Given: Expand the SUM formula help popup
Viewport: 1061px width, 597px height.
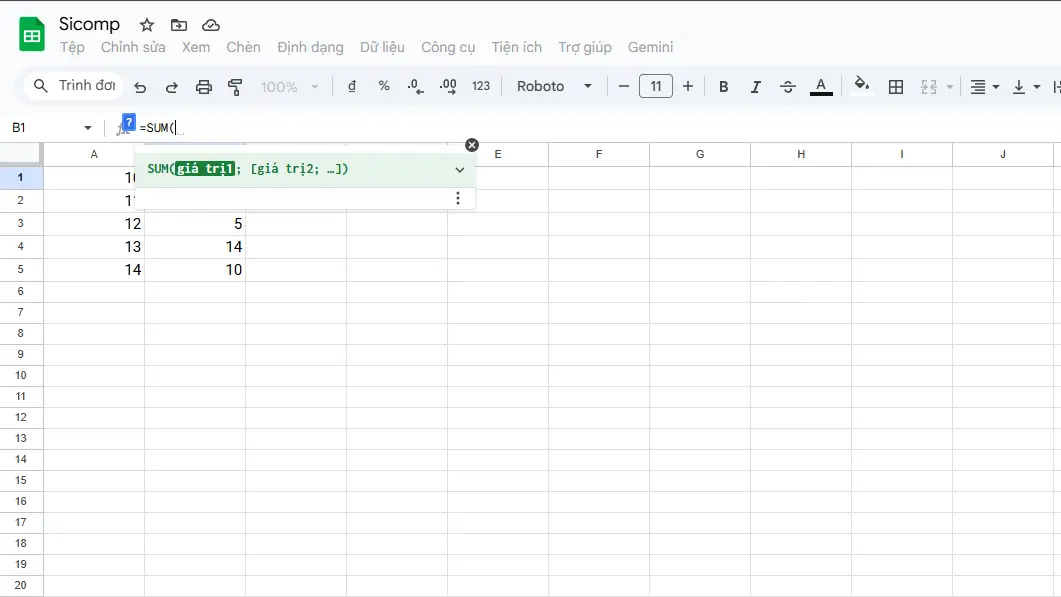Looking at the screenshot, I should [460, 169].
